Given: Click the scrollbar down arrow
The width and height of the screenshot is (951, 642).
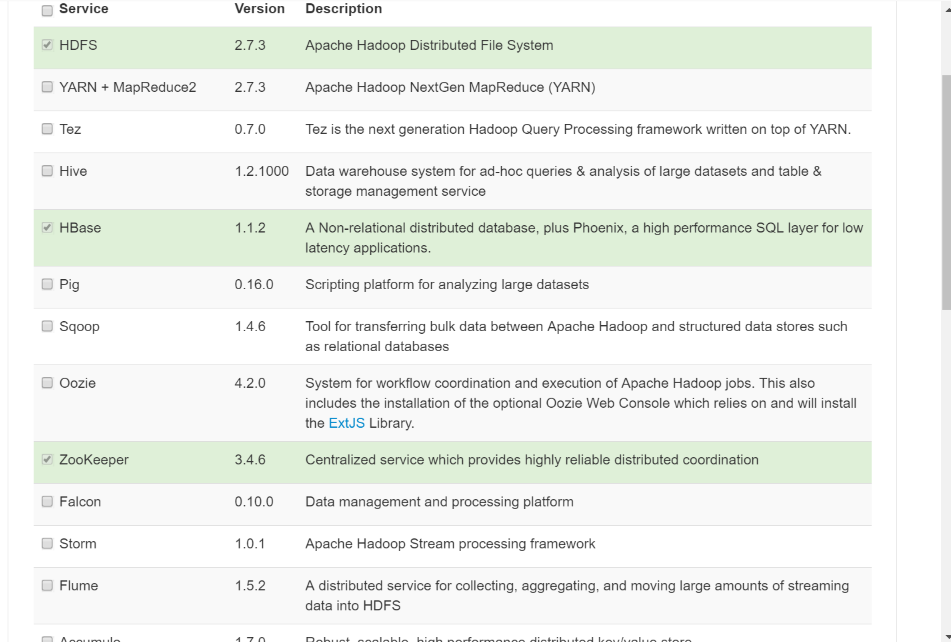Looking at the screenshot, I should pos(945,635).
